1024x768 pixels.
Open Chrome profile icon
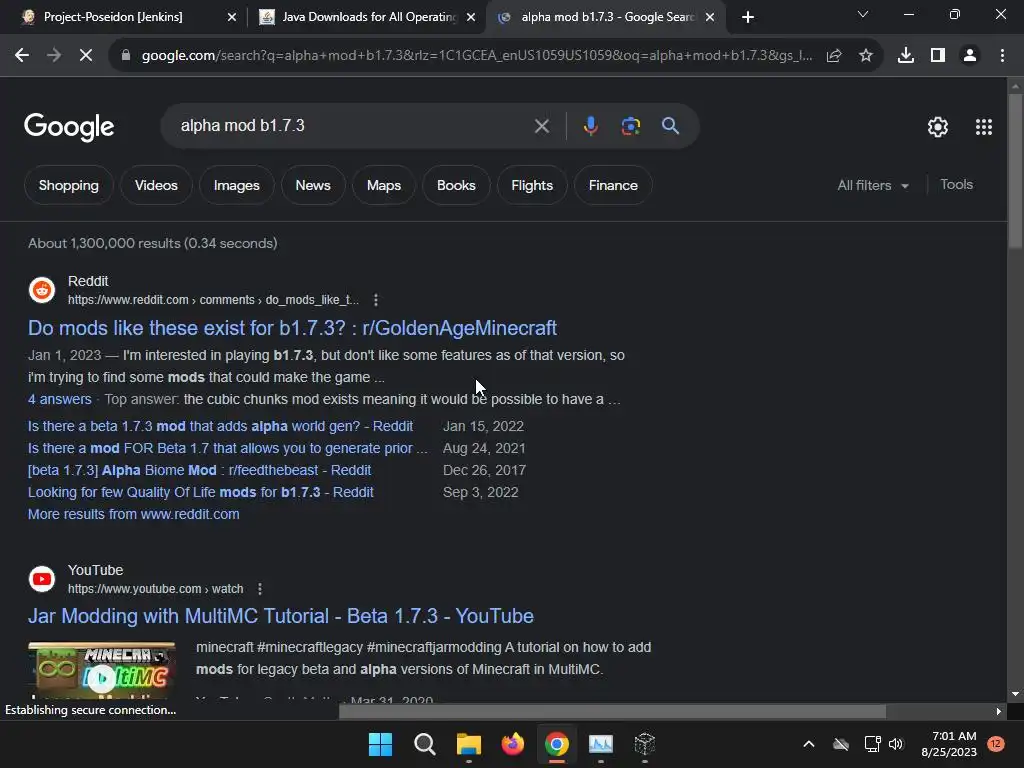point(970,56)
